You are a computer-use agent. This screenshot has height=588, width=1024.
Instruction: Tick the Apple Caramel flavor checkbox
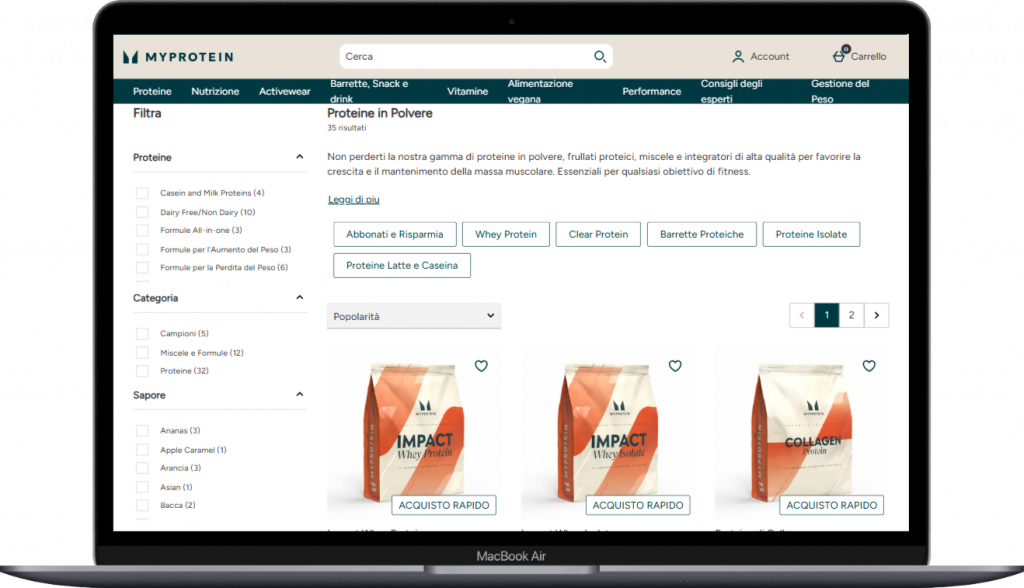(142, 450)
